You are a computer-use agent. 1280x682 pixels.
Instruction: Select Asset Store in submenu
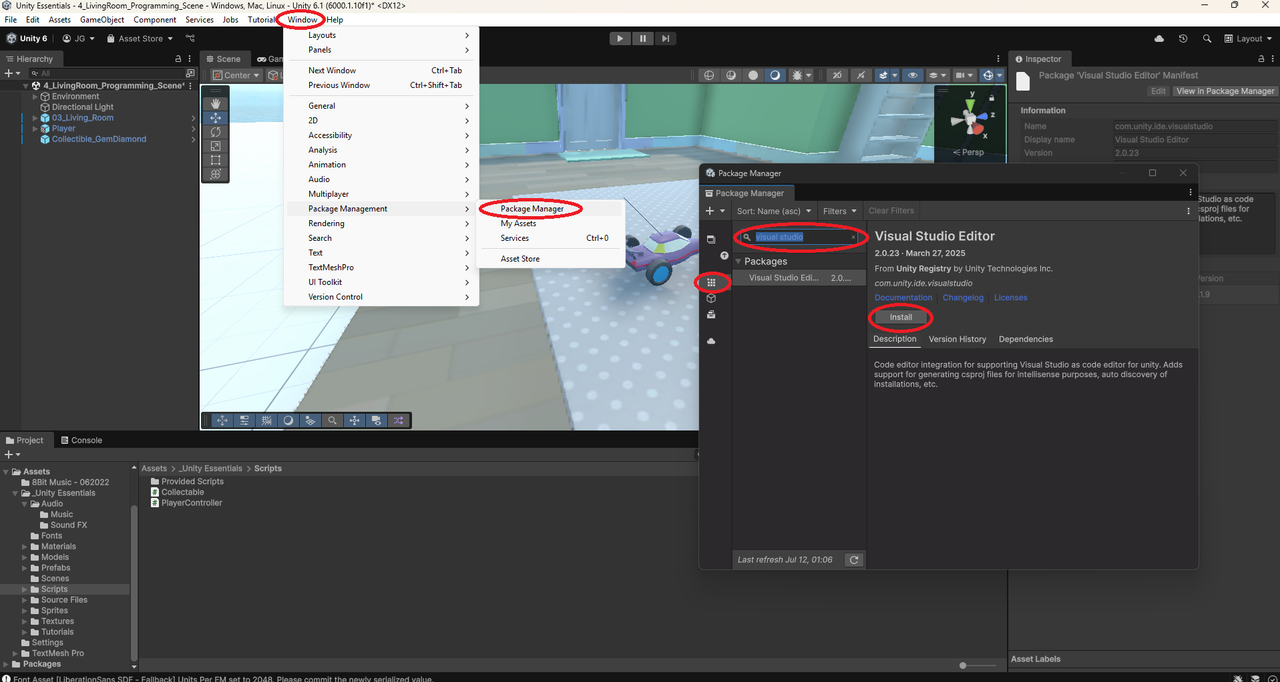(520, 259)
